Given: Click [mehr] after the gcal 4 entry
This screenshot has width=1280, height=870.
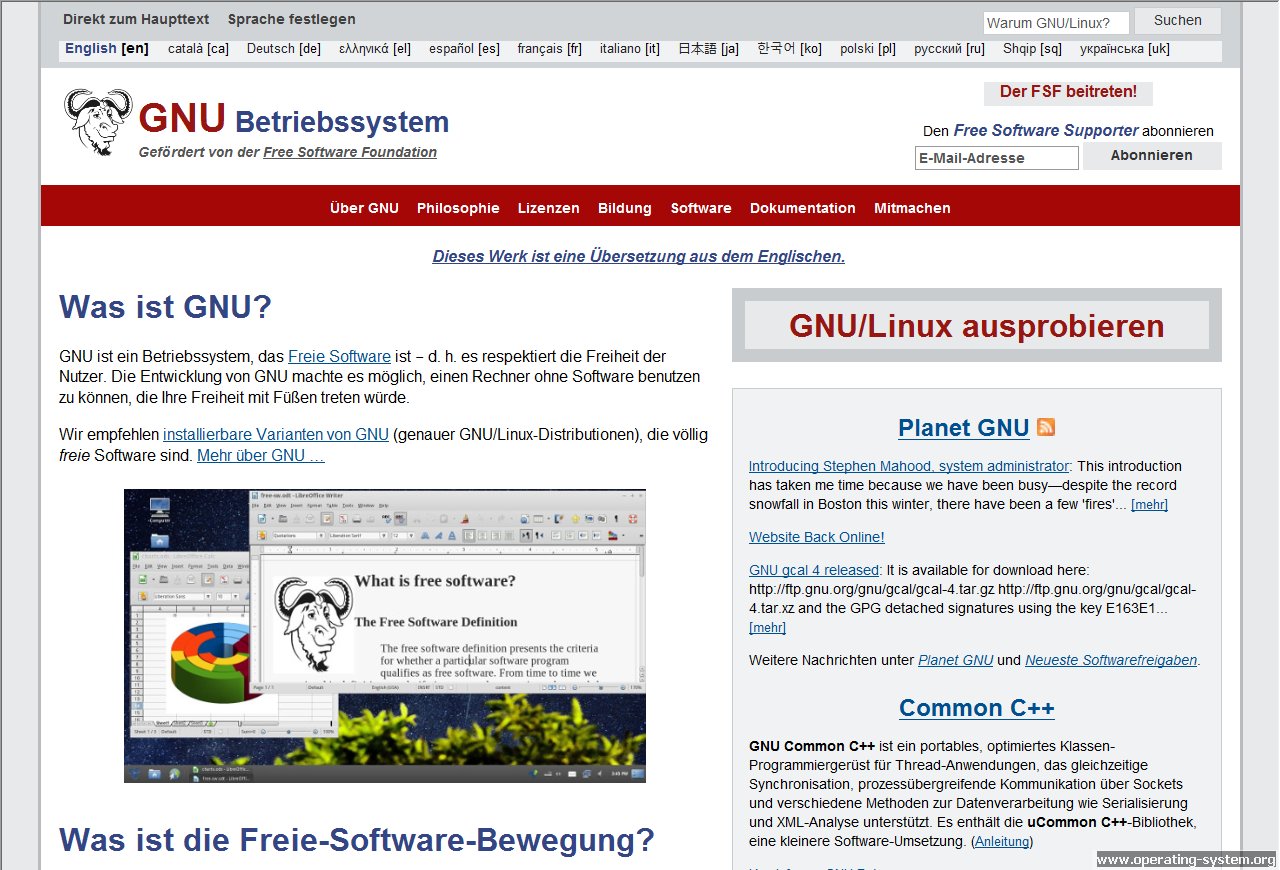Looking at the screenshot, I should point(767,628).
